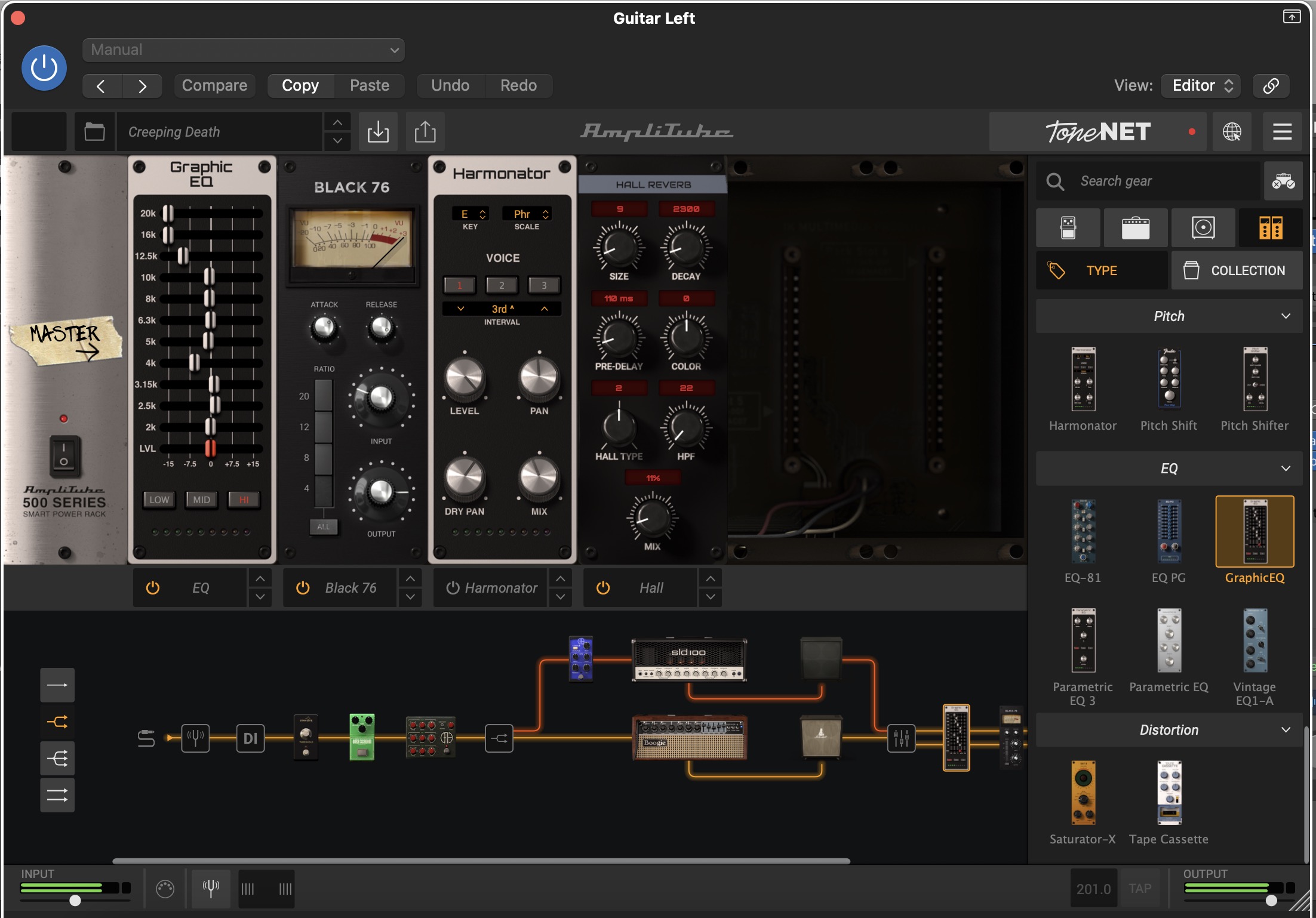Toggle the plugin power bypass button
Image resolution: width=1316 pixels, height=918 pixels.
click(44, 68)
